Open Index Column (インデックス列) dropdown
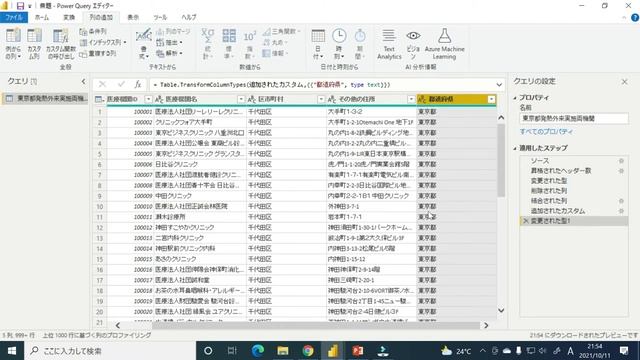The image size is (640, 360). pos(125,42)
